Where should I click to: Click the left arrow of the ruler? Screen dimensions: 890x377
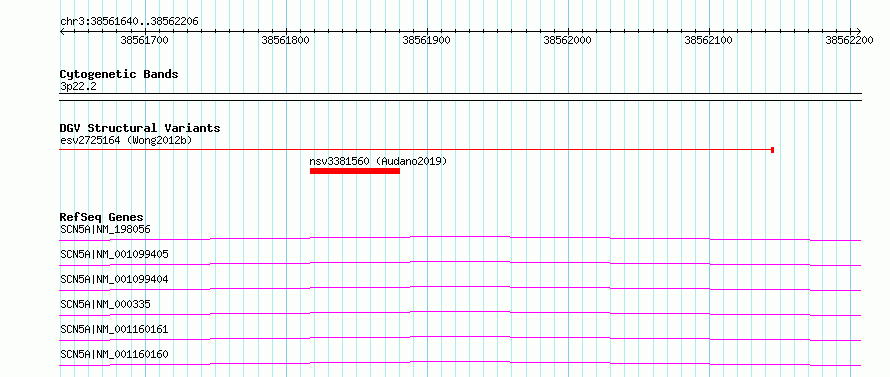tap(62, 31)
